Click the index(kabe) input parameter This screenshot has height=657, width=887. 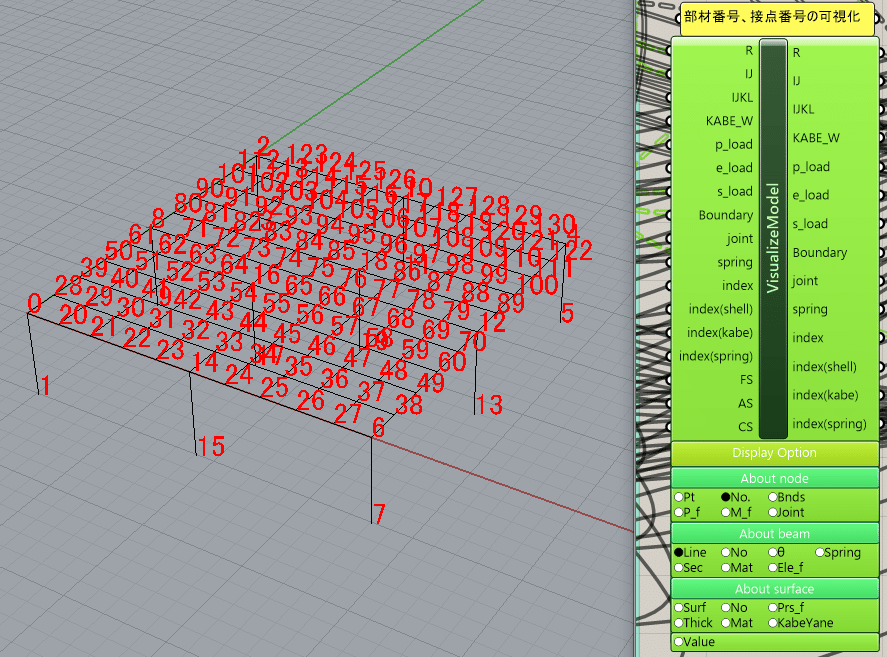[720, 333]
